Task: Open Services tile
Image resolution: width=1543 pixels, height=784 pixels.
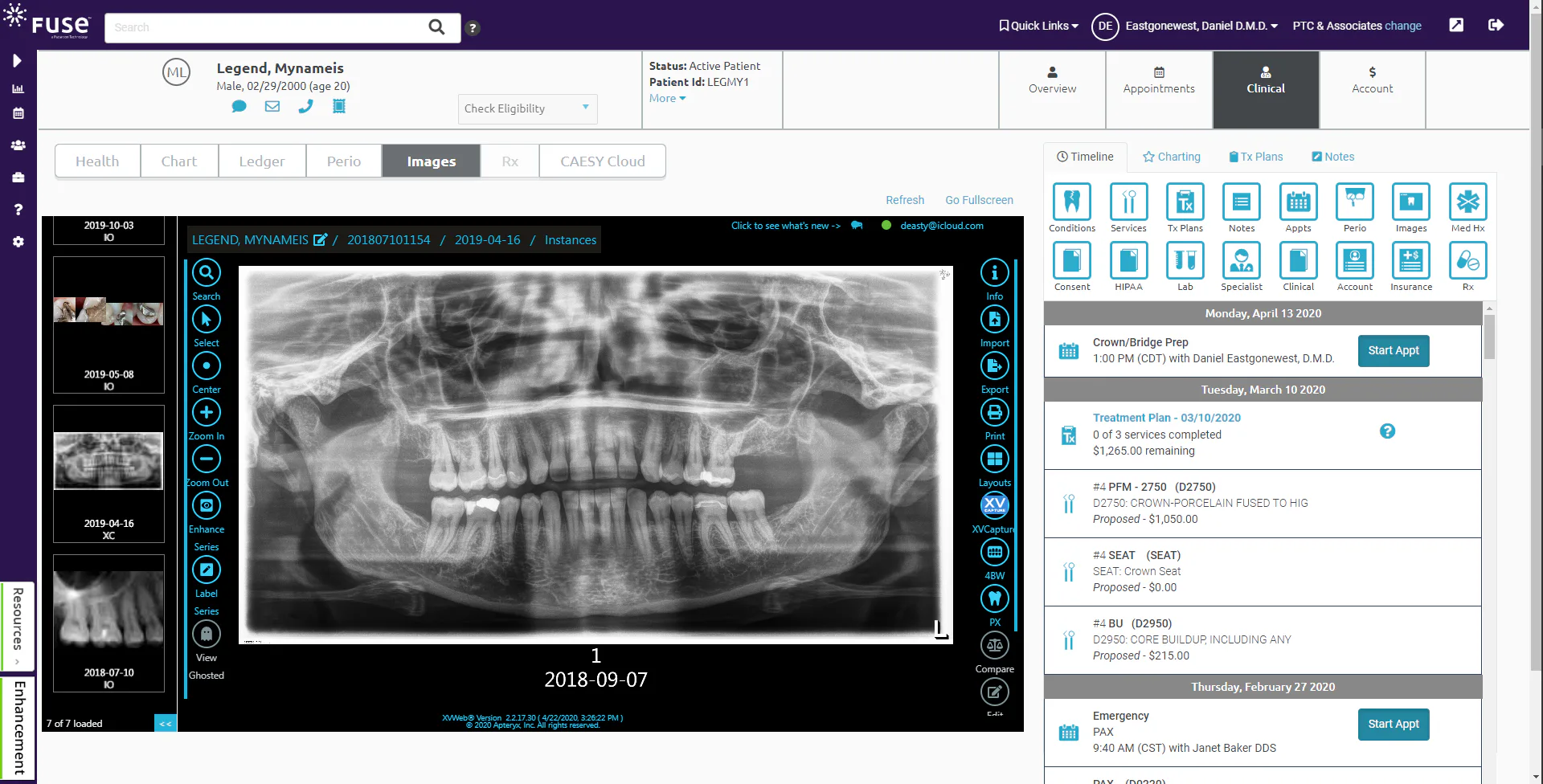Action: pos(1128,202)
